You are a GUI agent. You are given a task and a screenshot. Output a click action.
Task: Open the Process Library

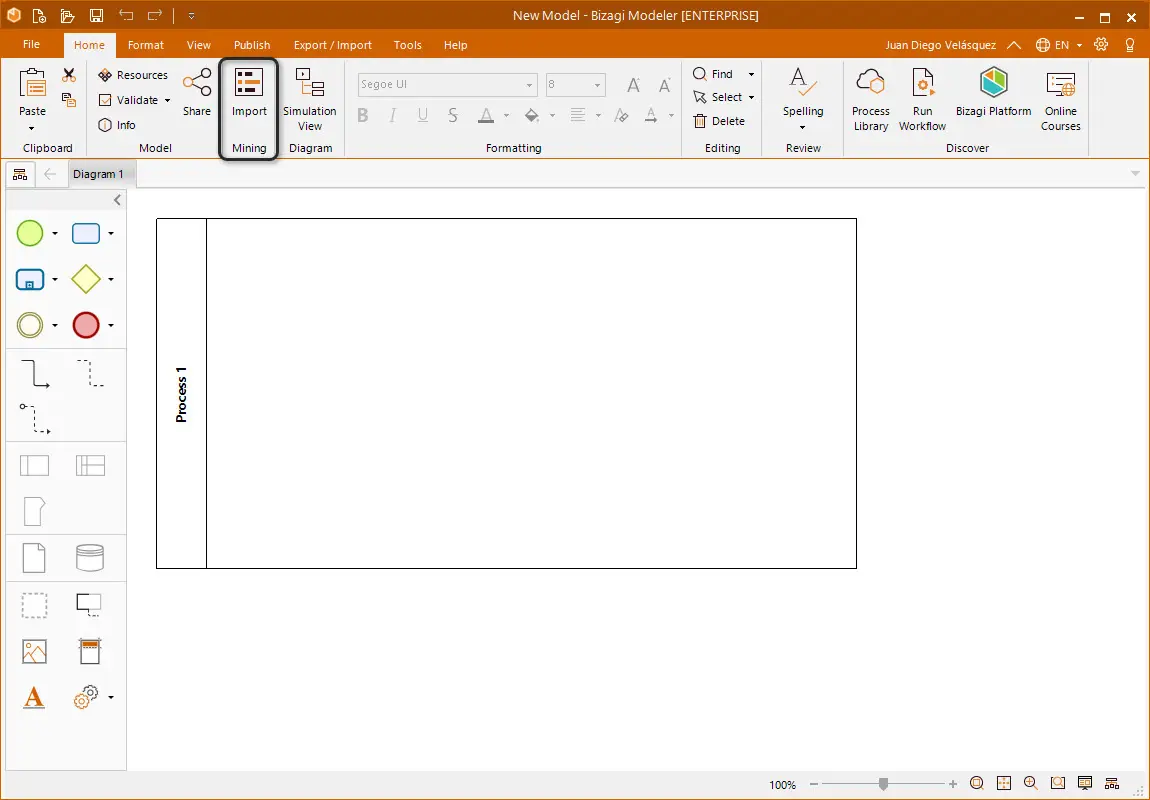[871, 100]
